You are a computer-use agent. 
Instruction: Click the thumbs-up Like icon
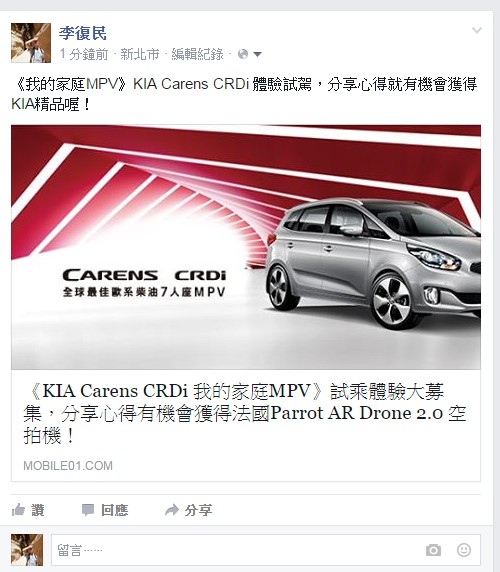pos(18,510)
